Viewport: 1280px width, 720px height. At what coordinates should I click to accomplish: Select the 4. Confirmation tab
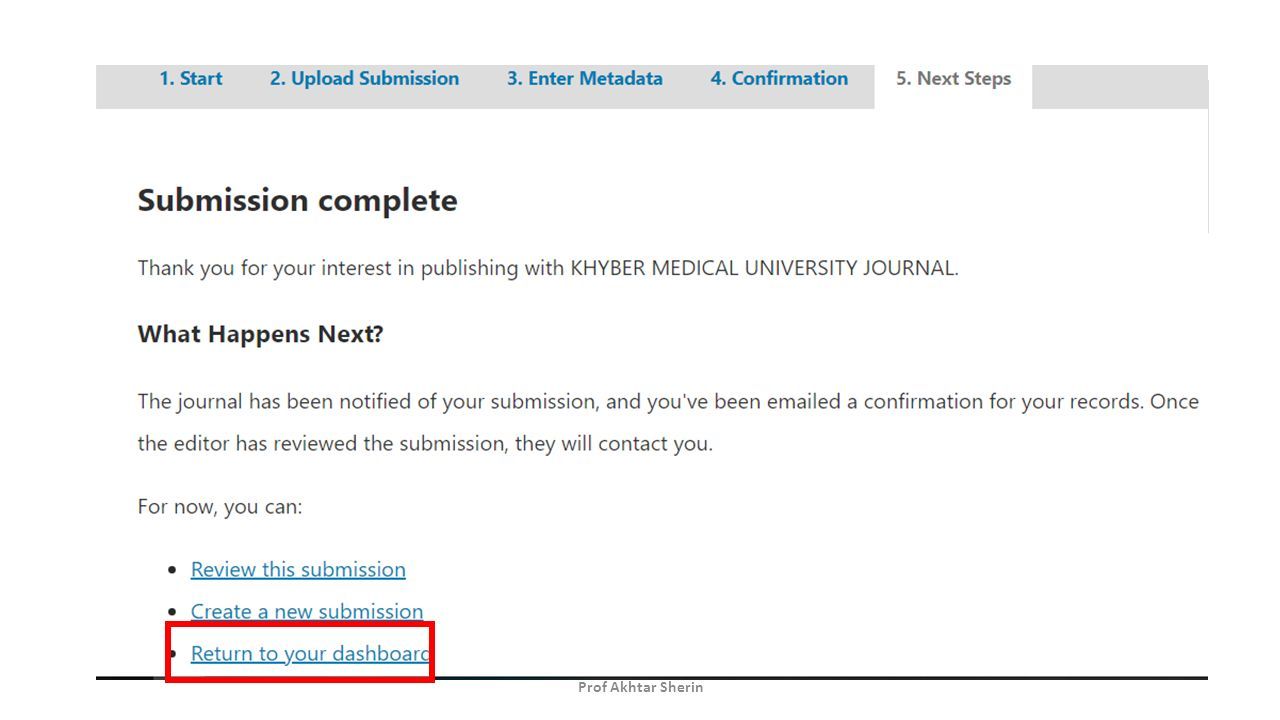[779, 78]
